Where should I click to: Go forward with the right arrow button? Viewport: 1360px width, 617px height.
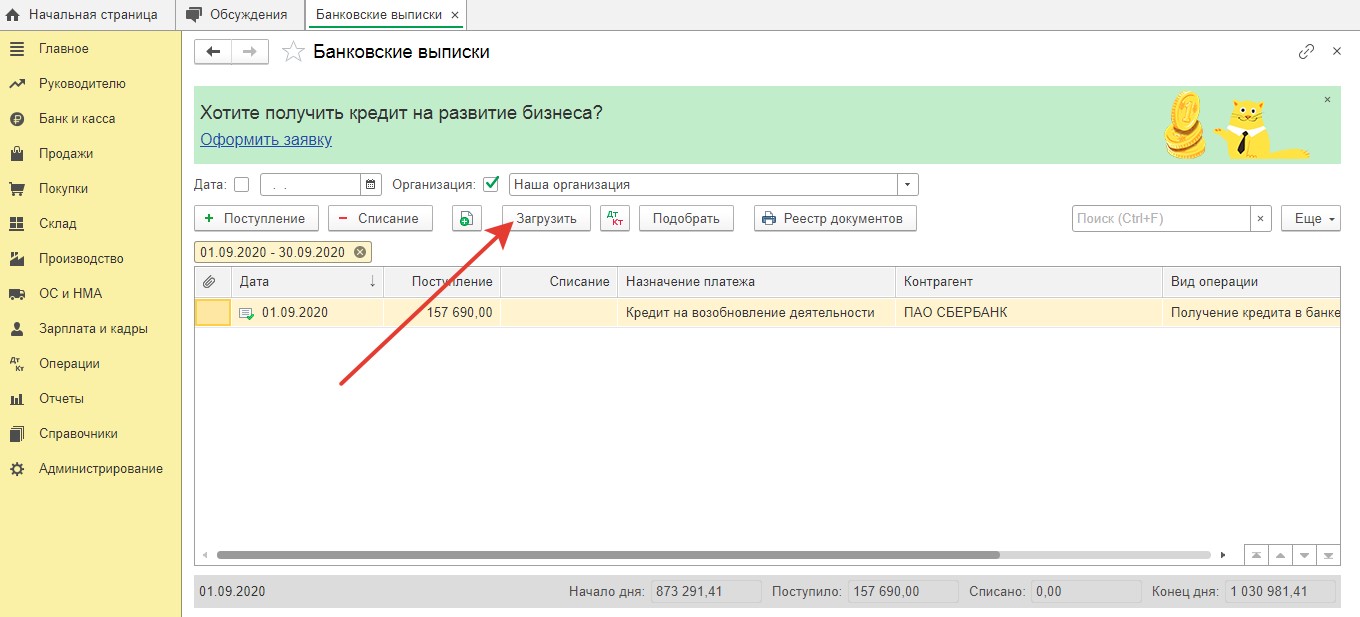coord(250,52)
